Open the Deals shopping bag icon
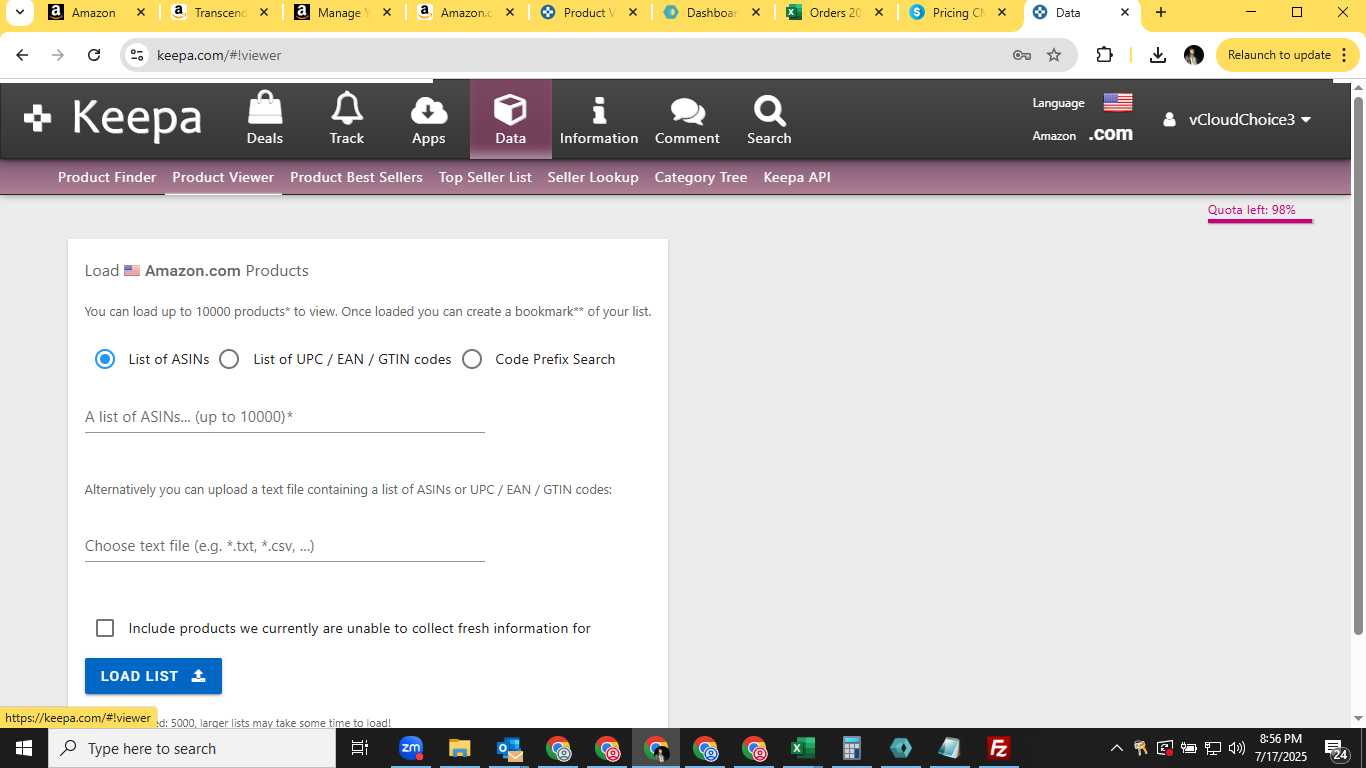Image resolution: width=1366 pixels, height=768 pixels. pos(265,108)
